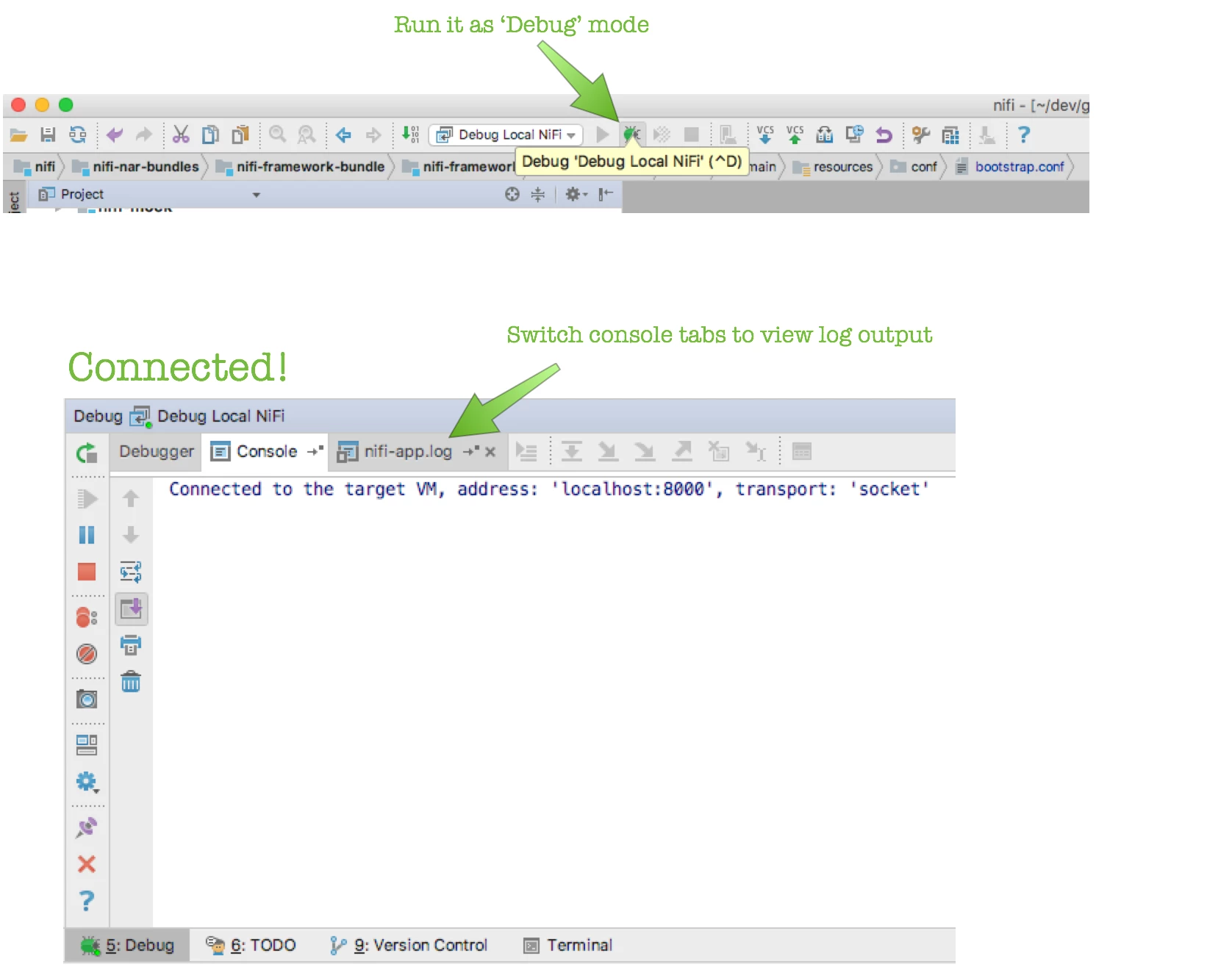The width and height of the screenshot is (1232, 967).
Task: Print the console output with the printer icon
Action: click(x=131, y=645)
